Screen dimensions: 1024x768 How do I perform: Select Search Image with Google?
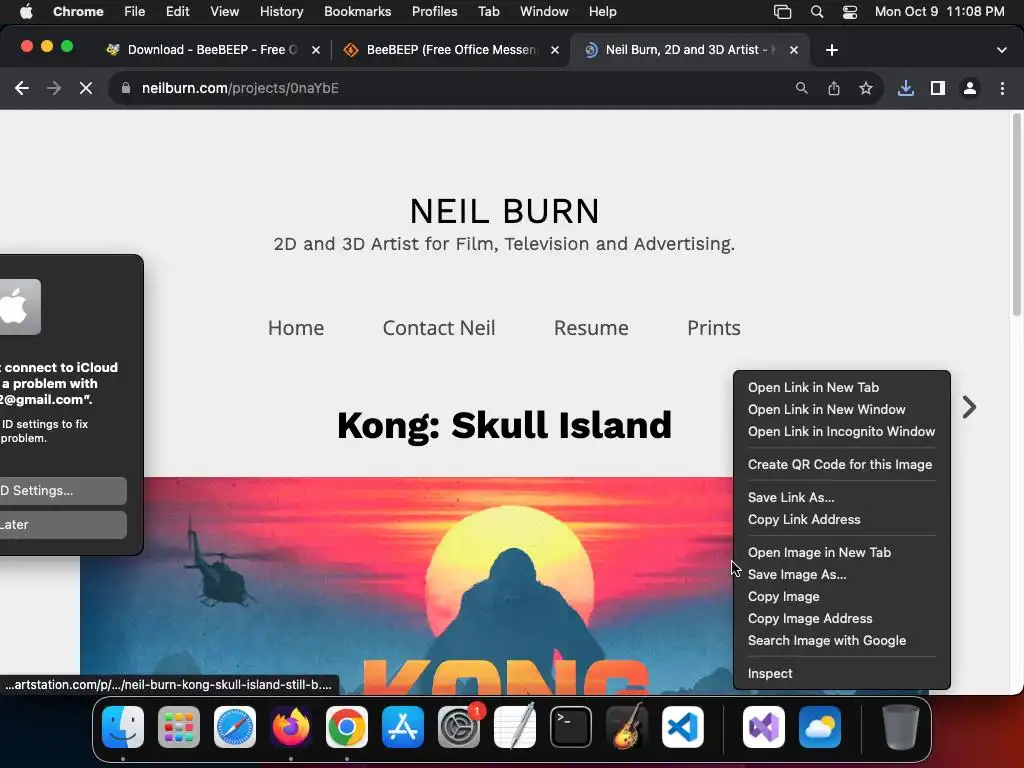(x=842, y=641)
